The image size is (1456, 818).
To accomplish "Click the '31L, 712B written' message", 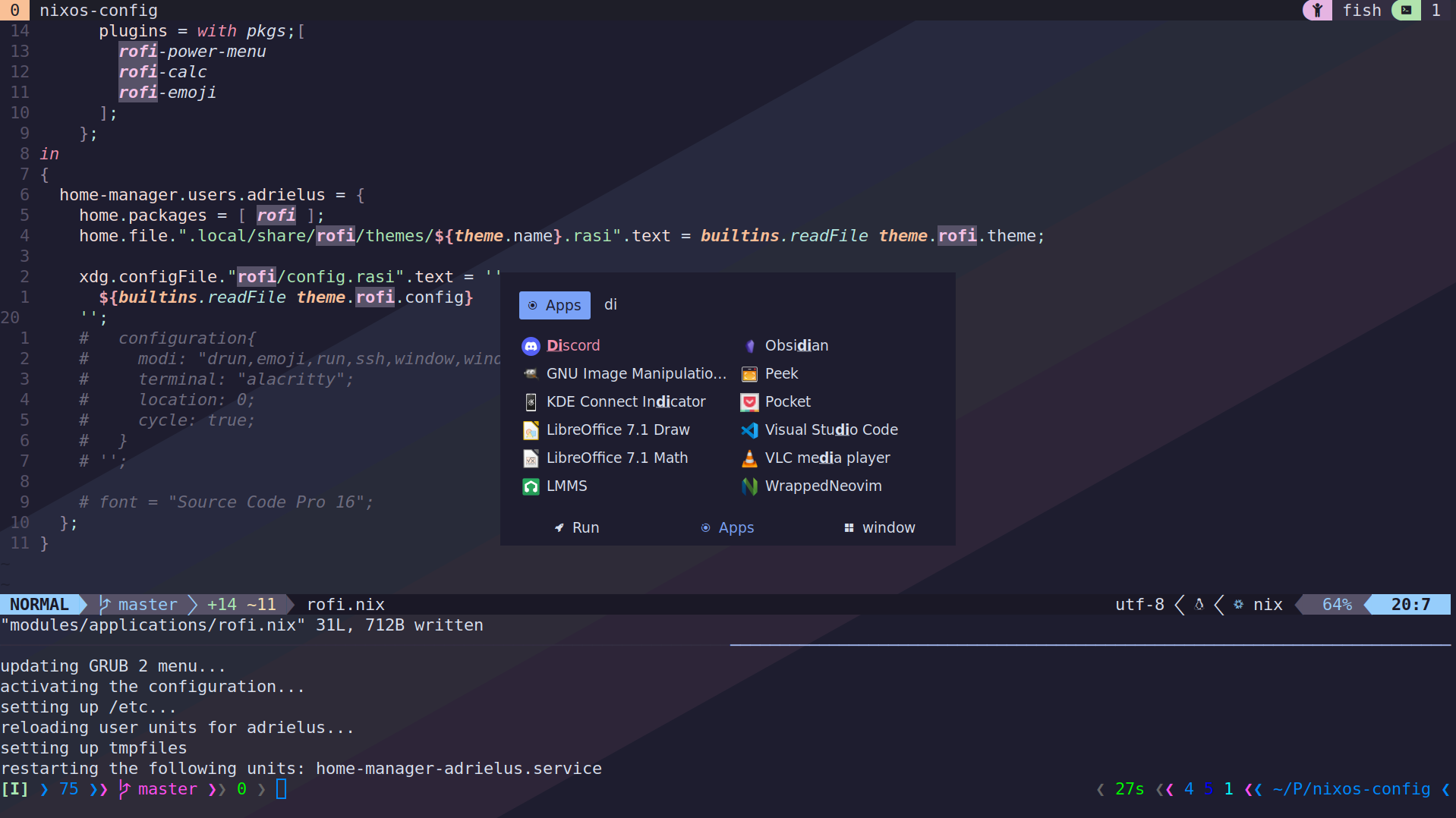I will pyautogui.click(x=399, y=625).
